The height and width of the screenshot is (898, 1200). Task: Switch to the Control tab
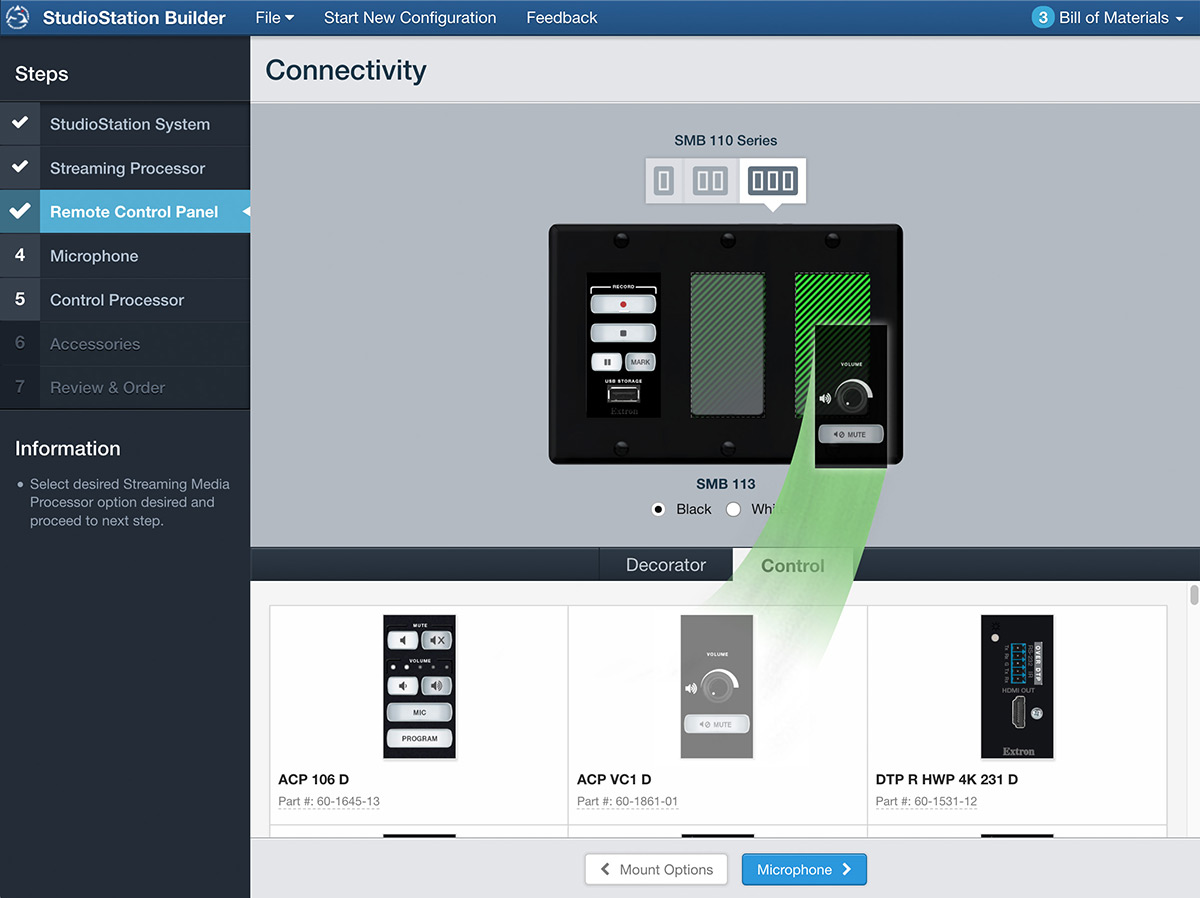793,565
